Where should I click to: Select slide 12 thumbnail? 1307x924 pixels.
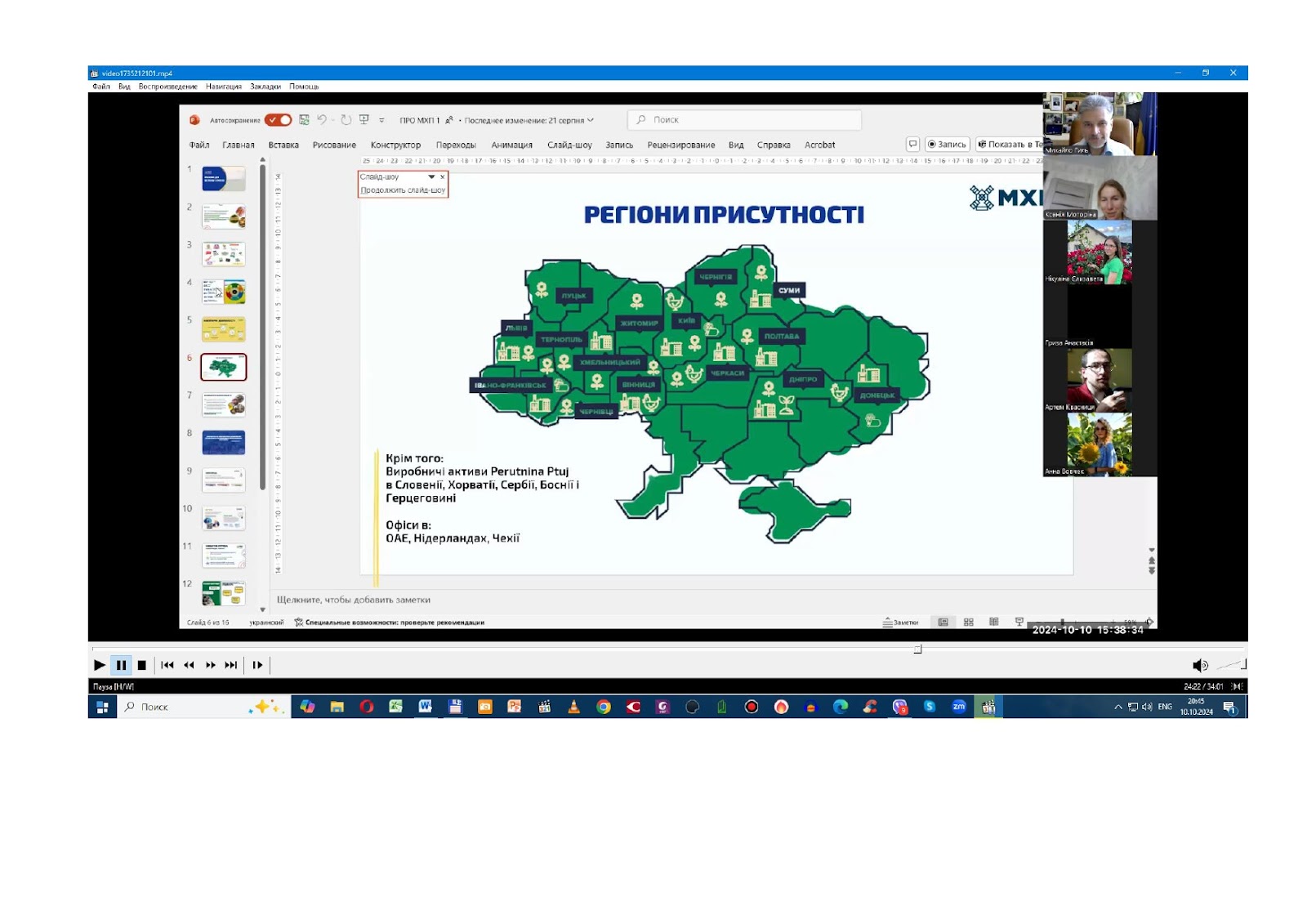[223, 593]
